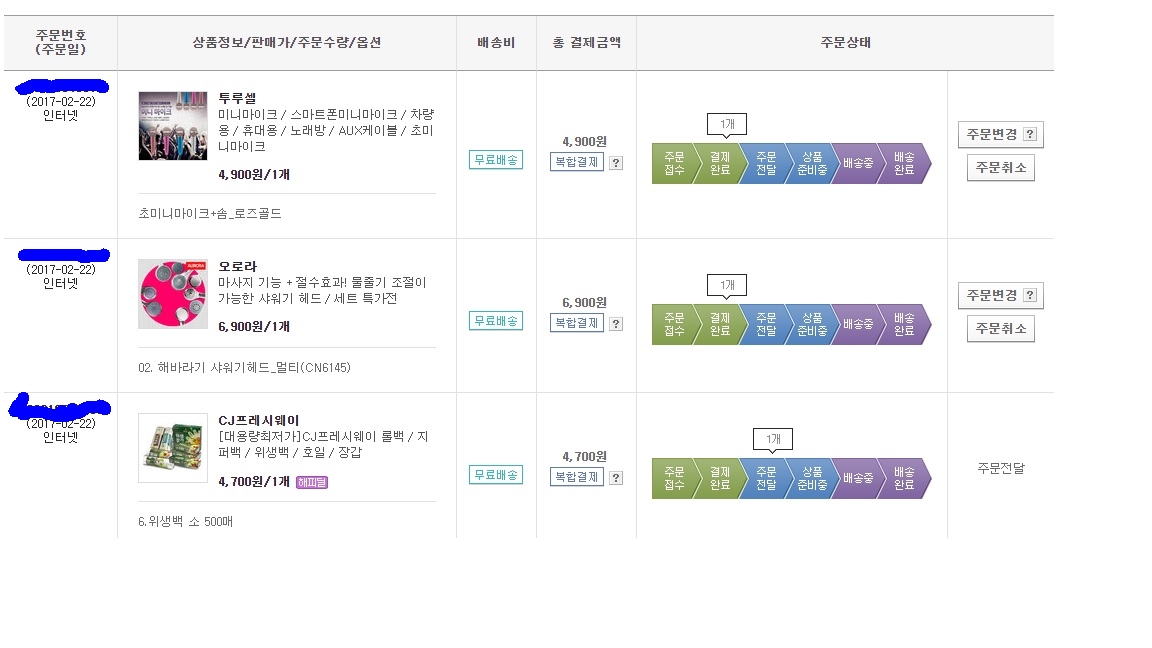Click the 복합결제 label under 4,900원
The width and height of the screenshot is (1152, 648).
577,162
